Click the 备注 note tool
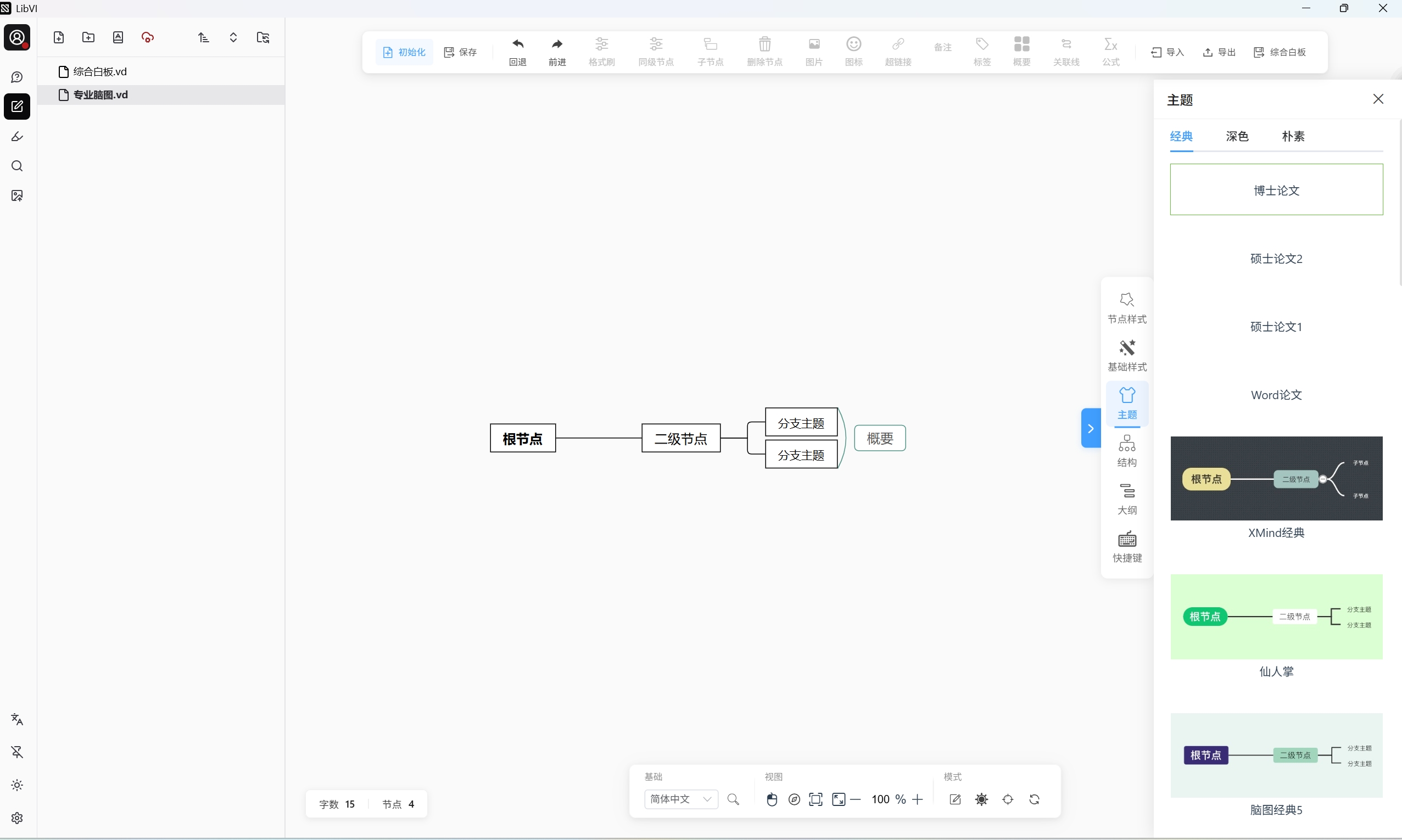 943,47
